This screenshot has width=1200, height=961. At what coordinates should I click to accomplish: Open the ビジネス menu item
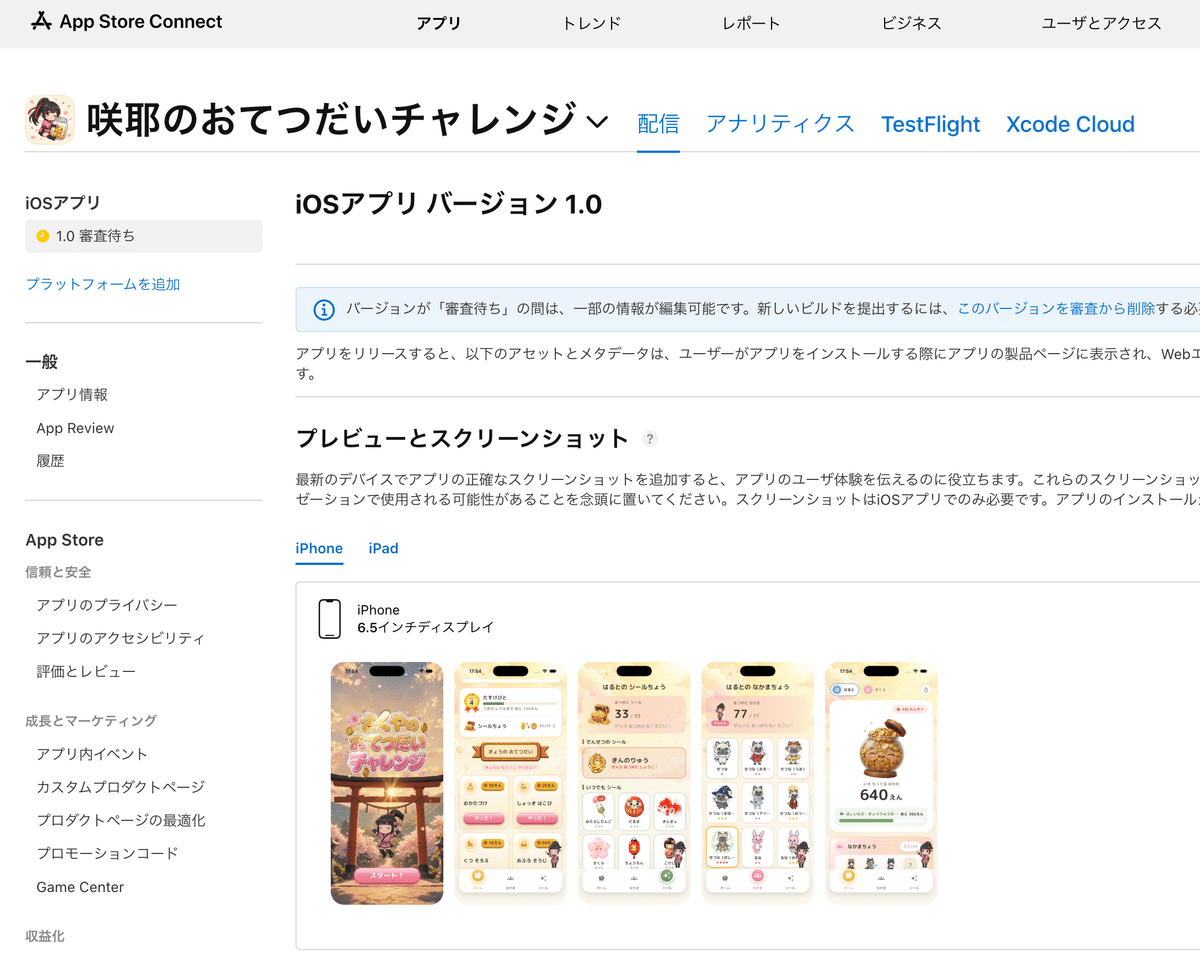click(x=912, y=23)
